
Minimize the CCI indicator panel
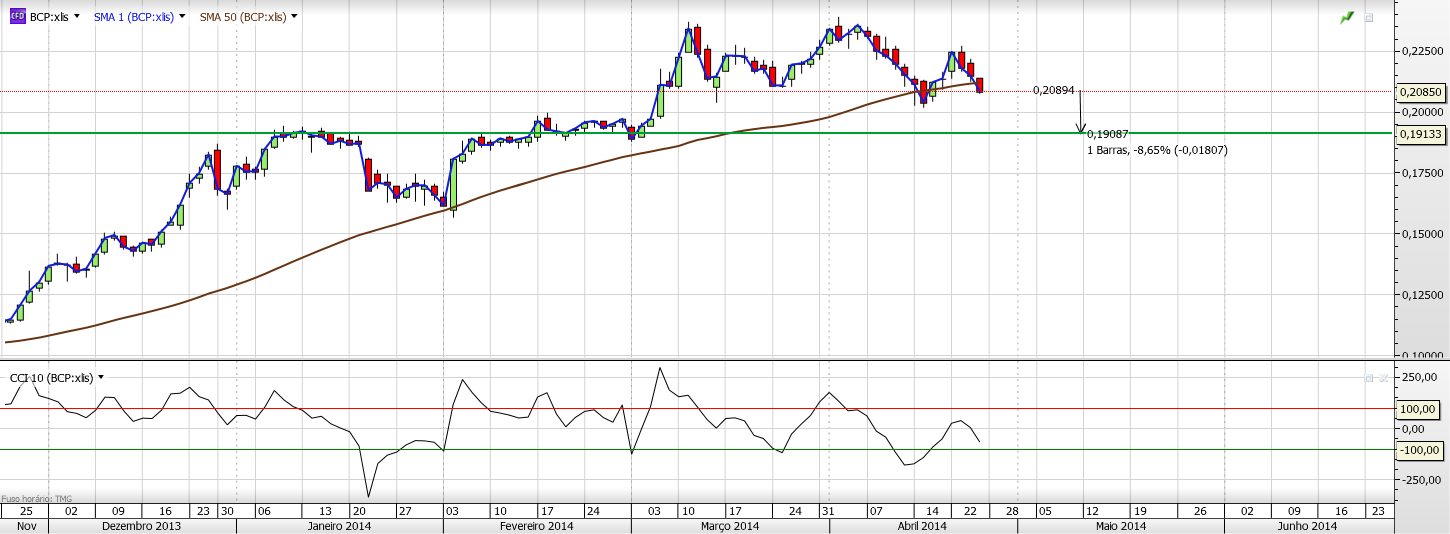(x=1370, y=379)
